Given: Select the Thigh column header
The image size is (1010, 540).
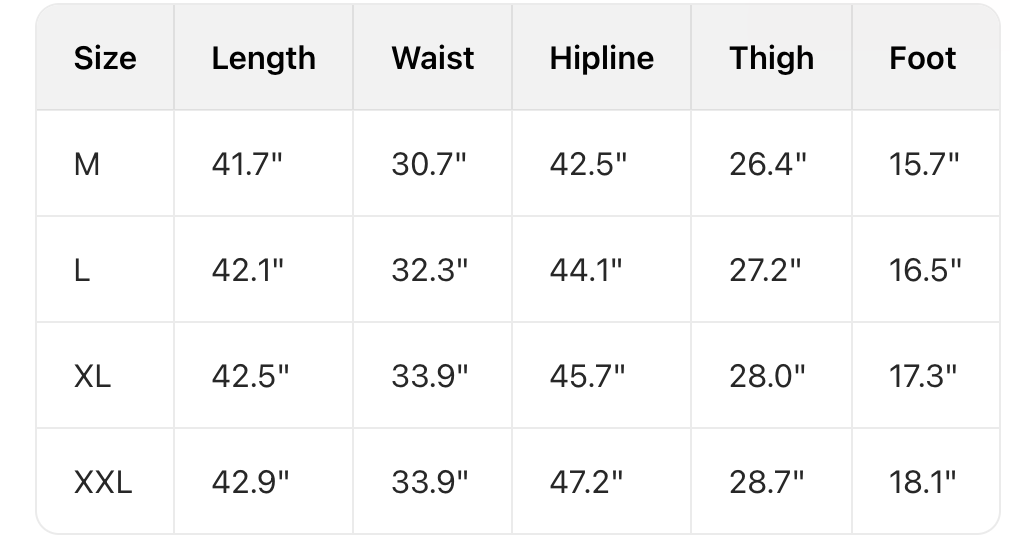Looking at the screenshot, I should pos(771,58).
